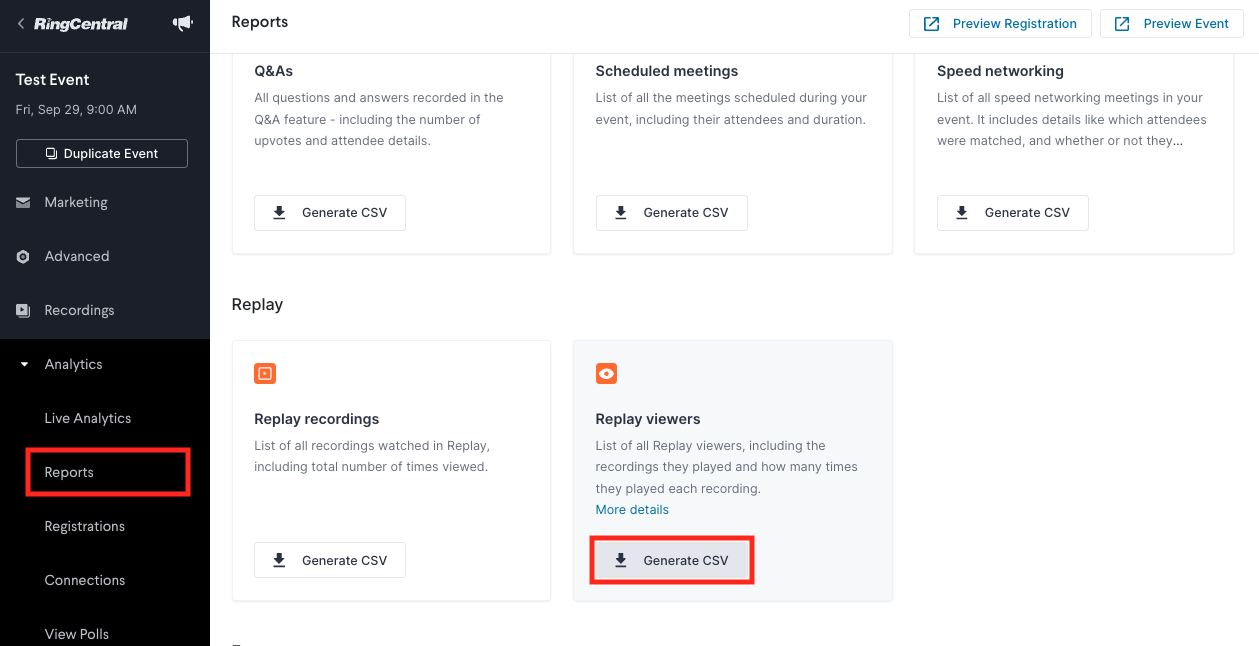Generate CSV for Scheduled meetings report

671,213
